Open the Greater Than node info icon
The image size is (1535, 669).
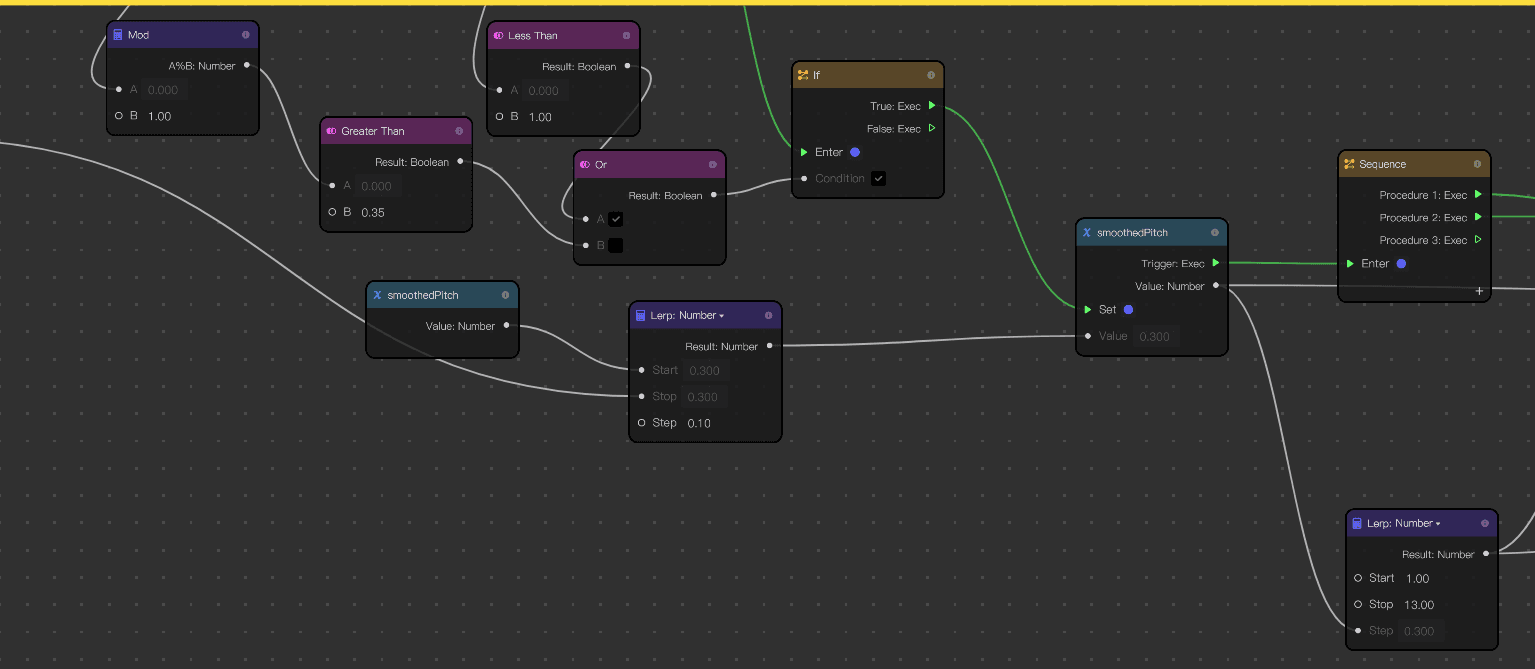tap(459, 131)
